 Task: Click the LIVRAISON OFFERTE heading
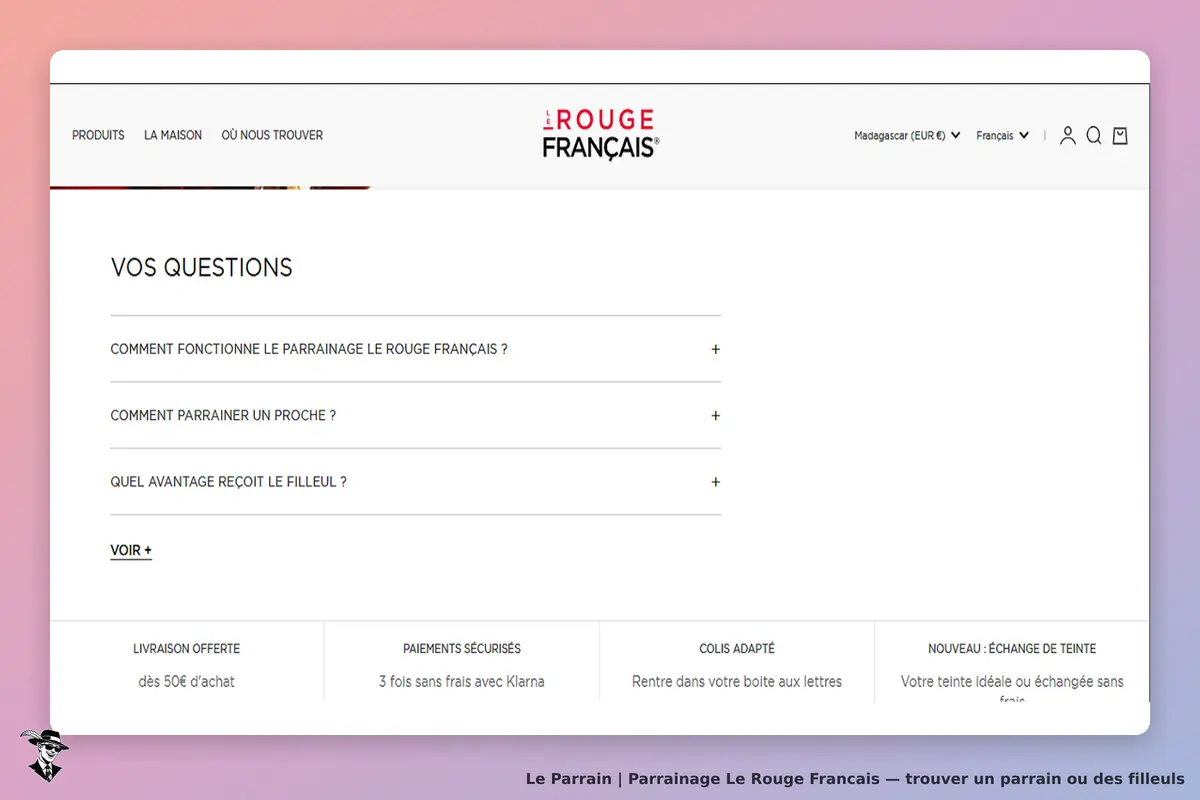click(x=187, y=649)
